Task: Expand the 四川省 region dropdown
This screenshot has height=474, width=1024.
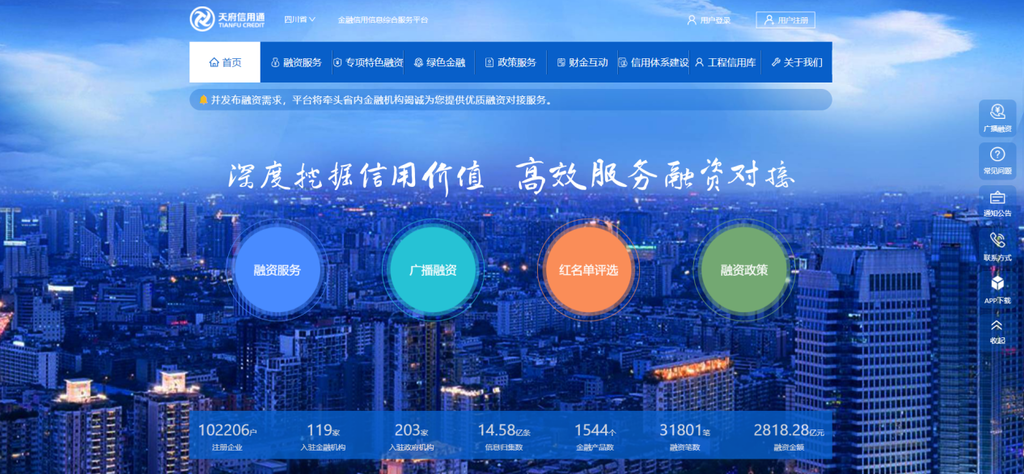Action: point(299,19)
